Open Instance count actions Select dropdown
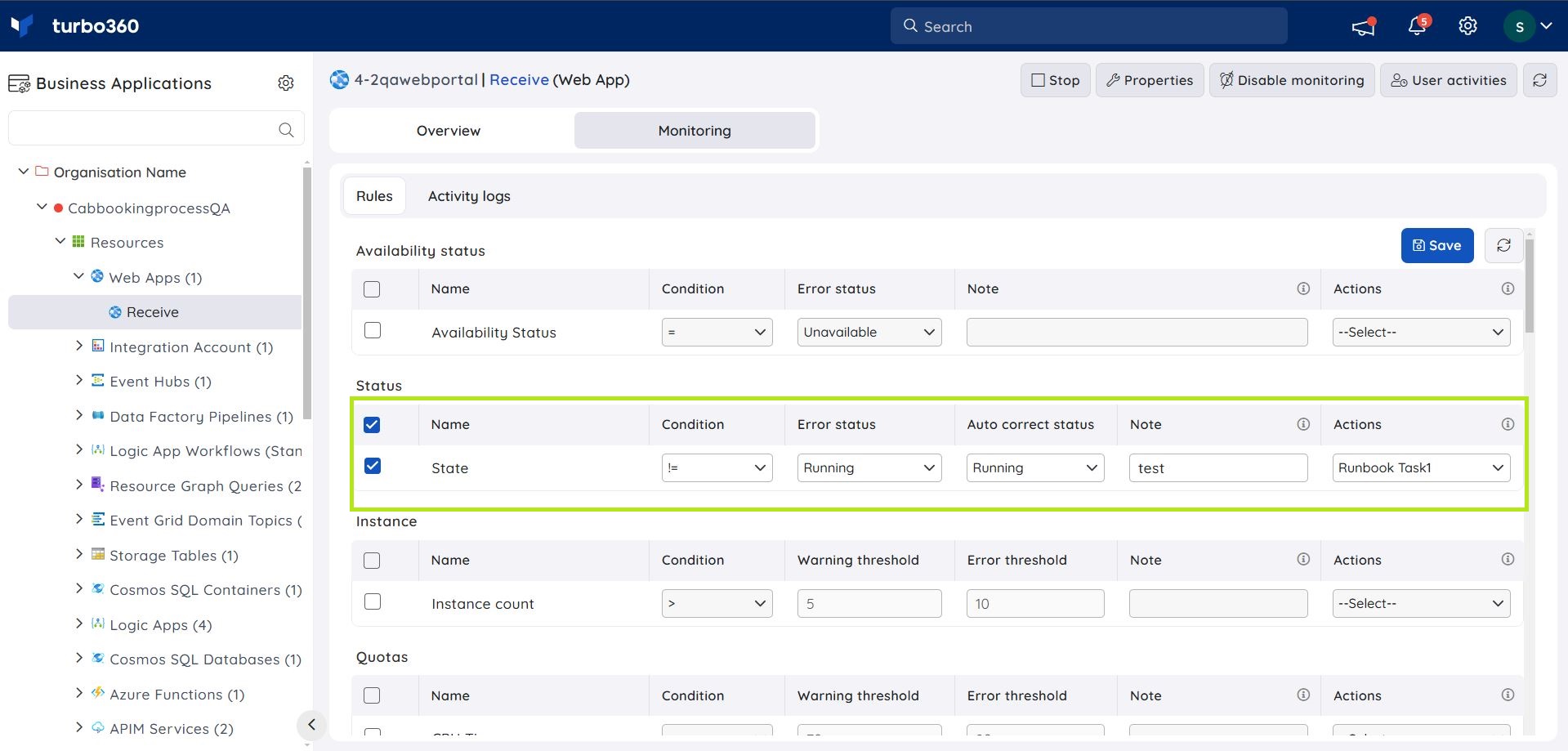 [1421, 603]
